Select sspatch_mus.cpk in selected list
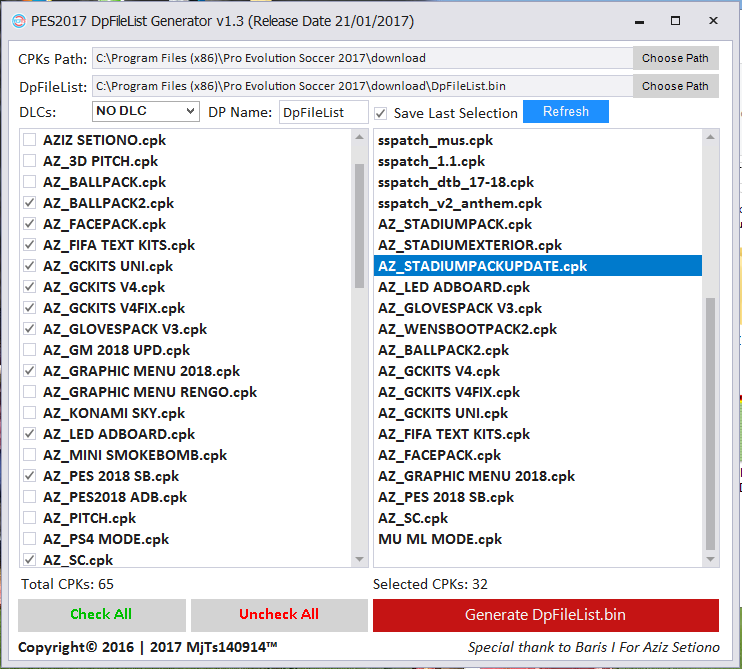 coord(538,140)
